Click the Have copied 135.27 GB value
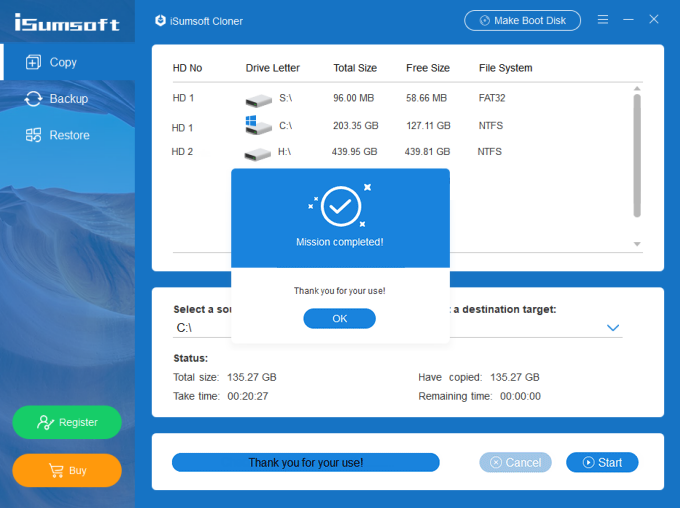The width and height of the screenshot is (680, 508). point(515,377)
